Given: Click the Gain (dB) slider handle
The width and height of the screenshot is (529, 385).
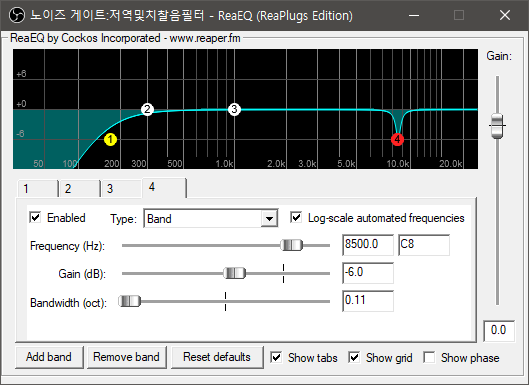Looking at the screenshot, I should [x=234, y=273].
